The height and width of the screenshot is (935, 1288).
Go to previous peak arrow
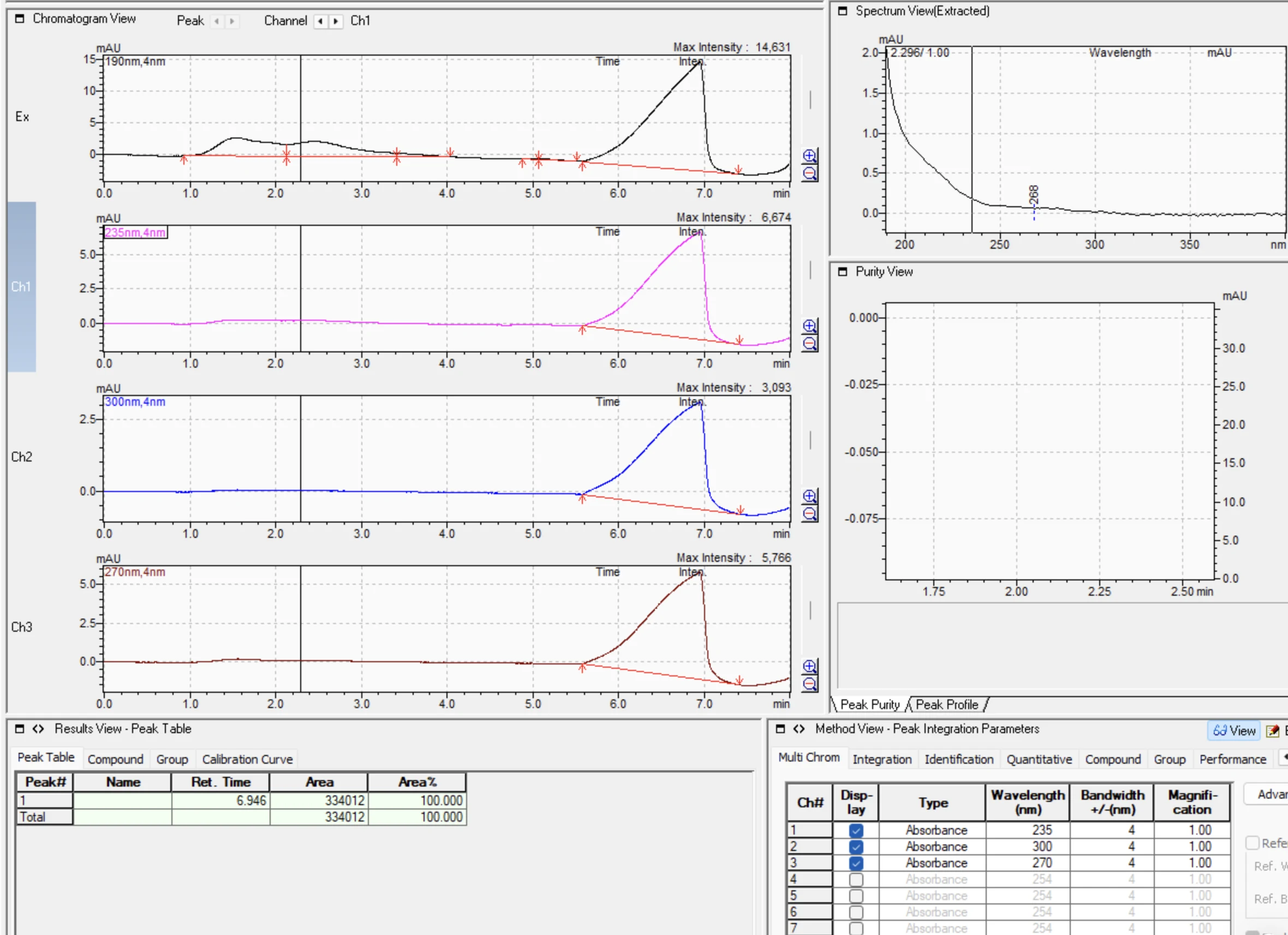(217, 21)
